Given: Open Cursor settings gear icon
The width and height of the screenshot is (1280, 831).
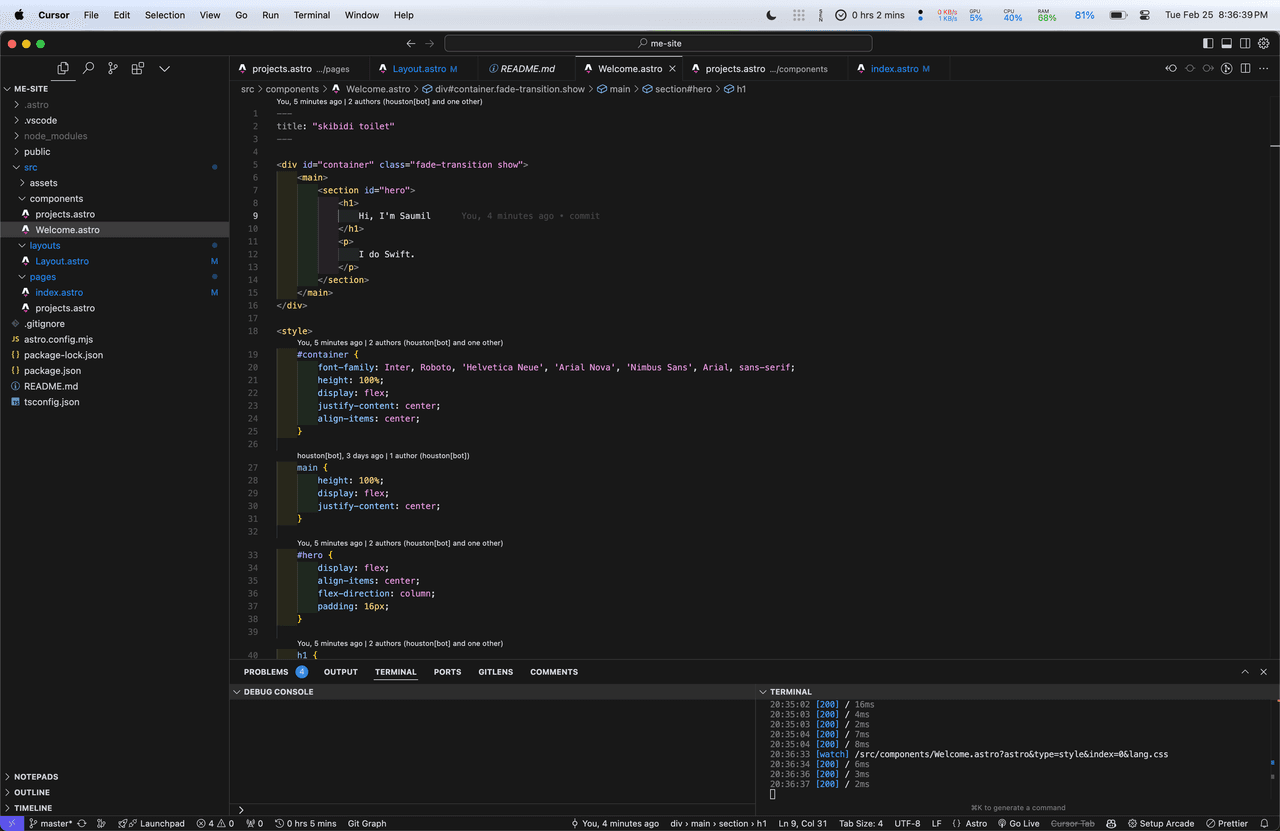Looking at the screenshot, I should 1264,43.
